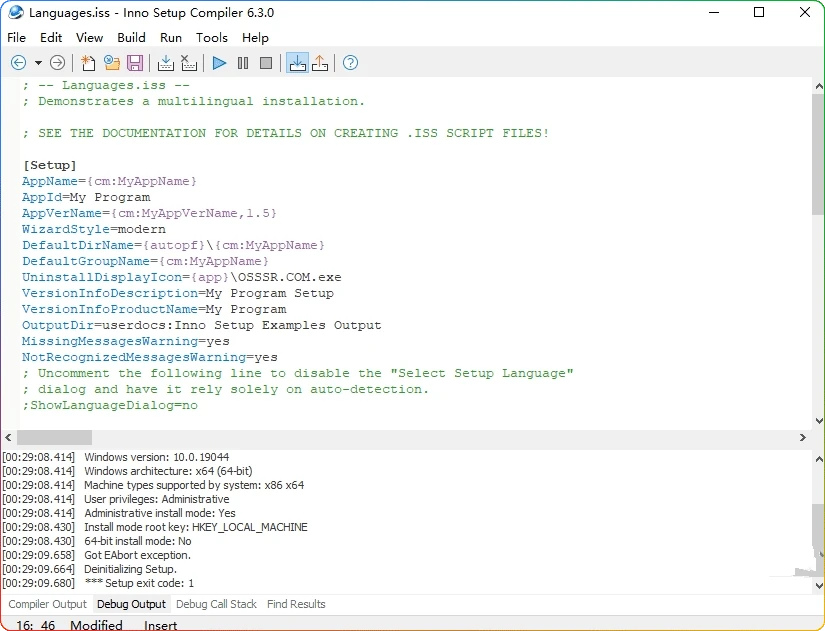Click the 'SEE THE DOCUMENTATION' comment line
825x631 pixels.
pos(286,133)
